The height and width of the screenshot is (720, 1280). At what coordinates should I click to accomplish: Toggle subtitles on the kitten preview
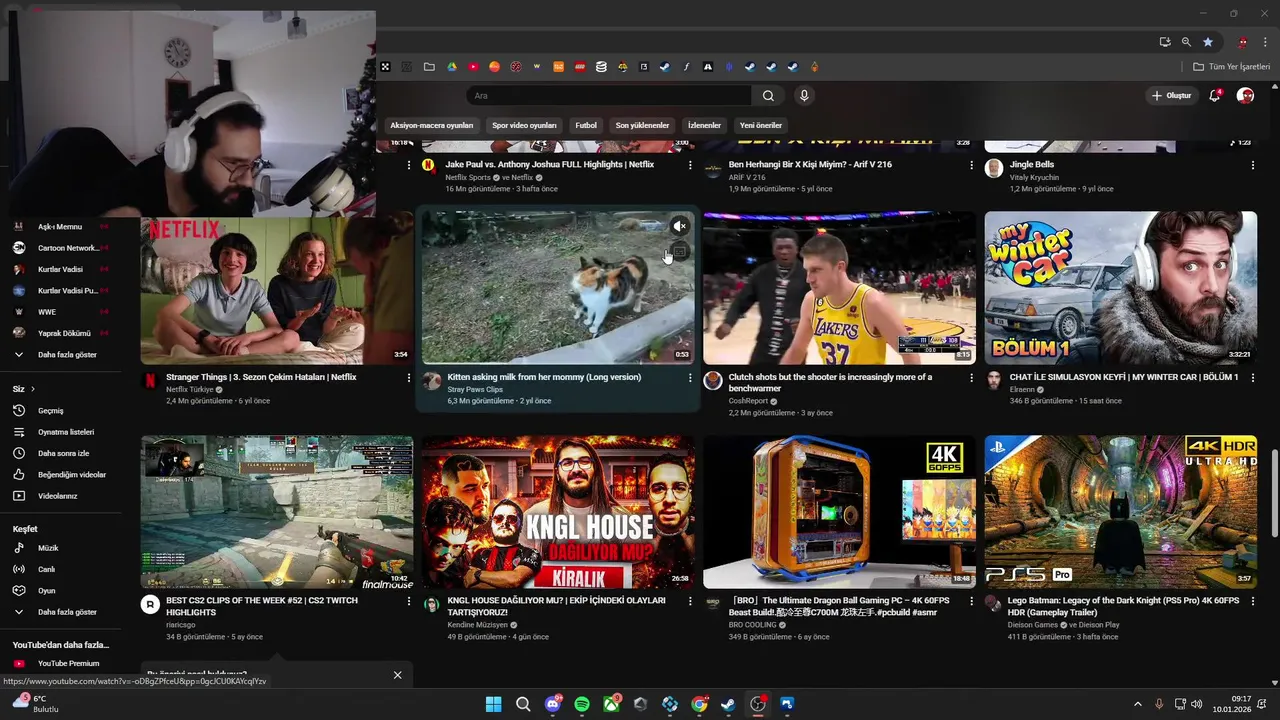679,252
